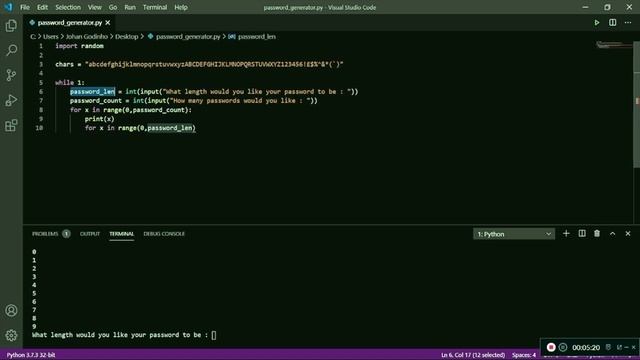Split the editor to the right
The image size is (640, 360).
pos(613,22)
